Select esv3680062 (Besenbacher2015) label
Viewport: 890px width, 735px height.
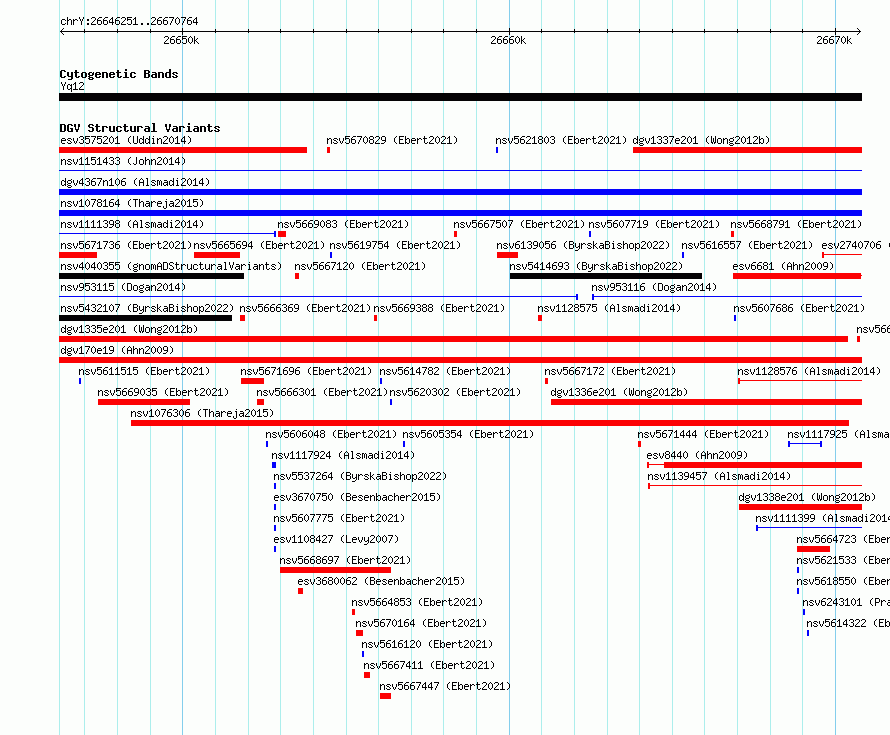pos(381,581)
